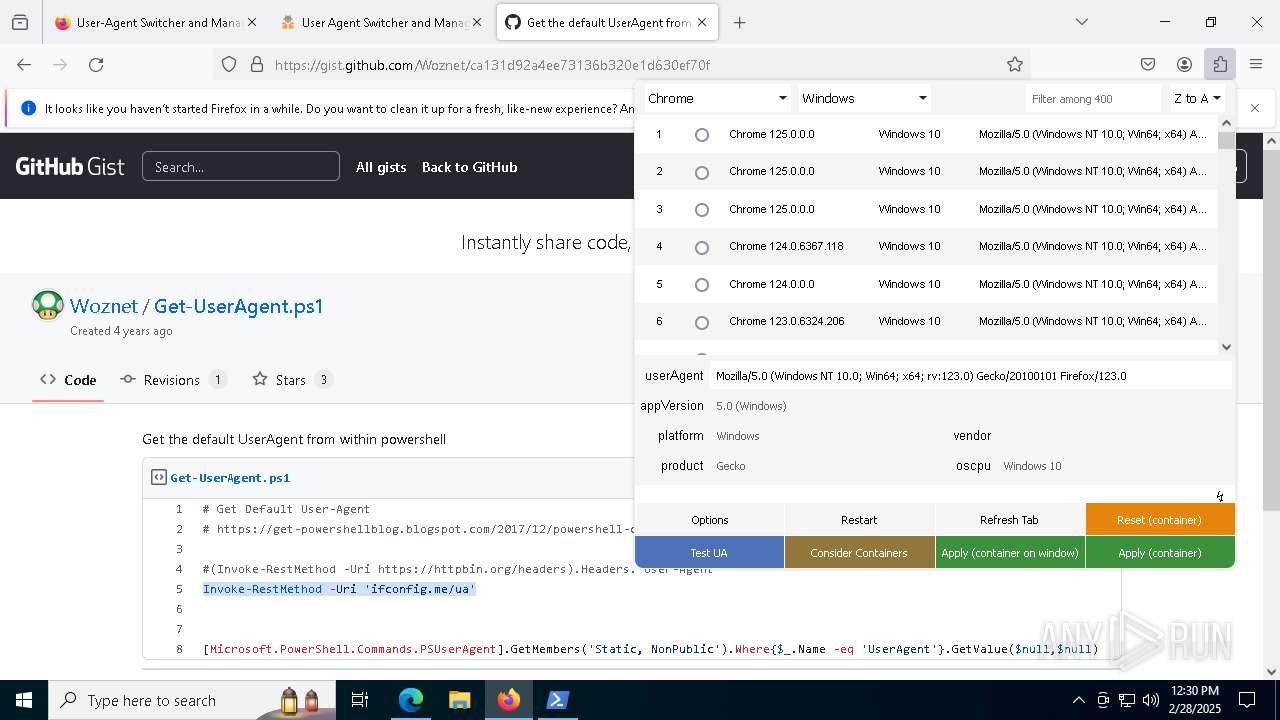Image resolution: width=1280 pixels, height=720 pixels.
Task: Open Woznet user profile link
Action: [104, 306]
